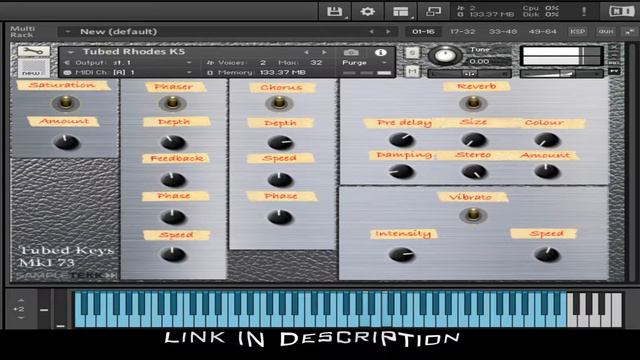Switch to channels 01-16 page
The image size is (640, 360).
(x=423, y=32)
